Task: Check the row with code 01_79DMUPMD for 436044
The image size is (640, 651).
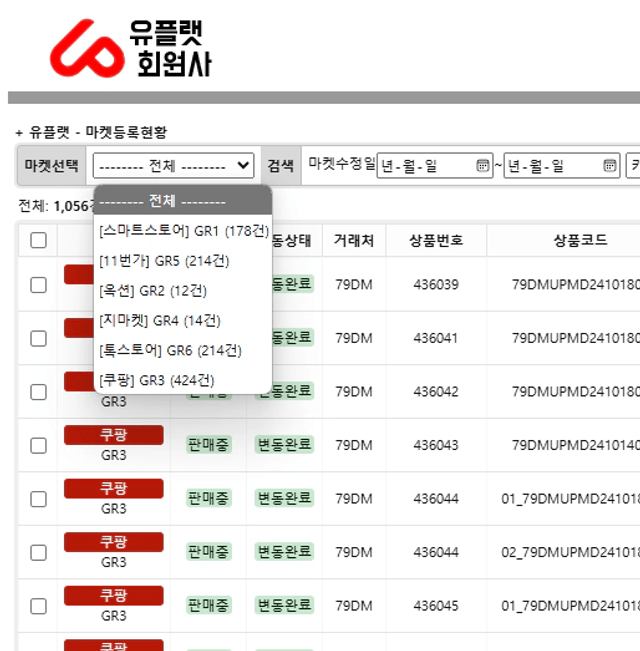Action: (x=38, y=499)
